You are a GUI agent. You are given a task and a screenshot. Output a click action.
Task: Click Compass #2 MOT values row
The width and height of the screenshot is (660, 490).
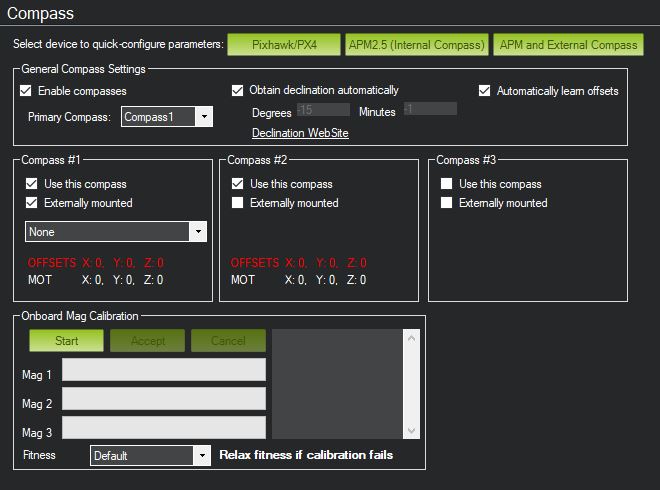click(298, 280)
